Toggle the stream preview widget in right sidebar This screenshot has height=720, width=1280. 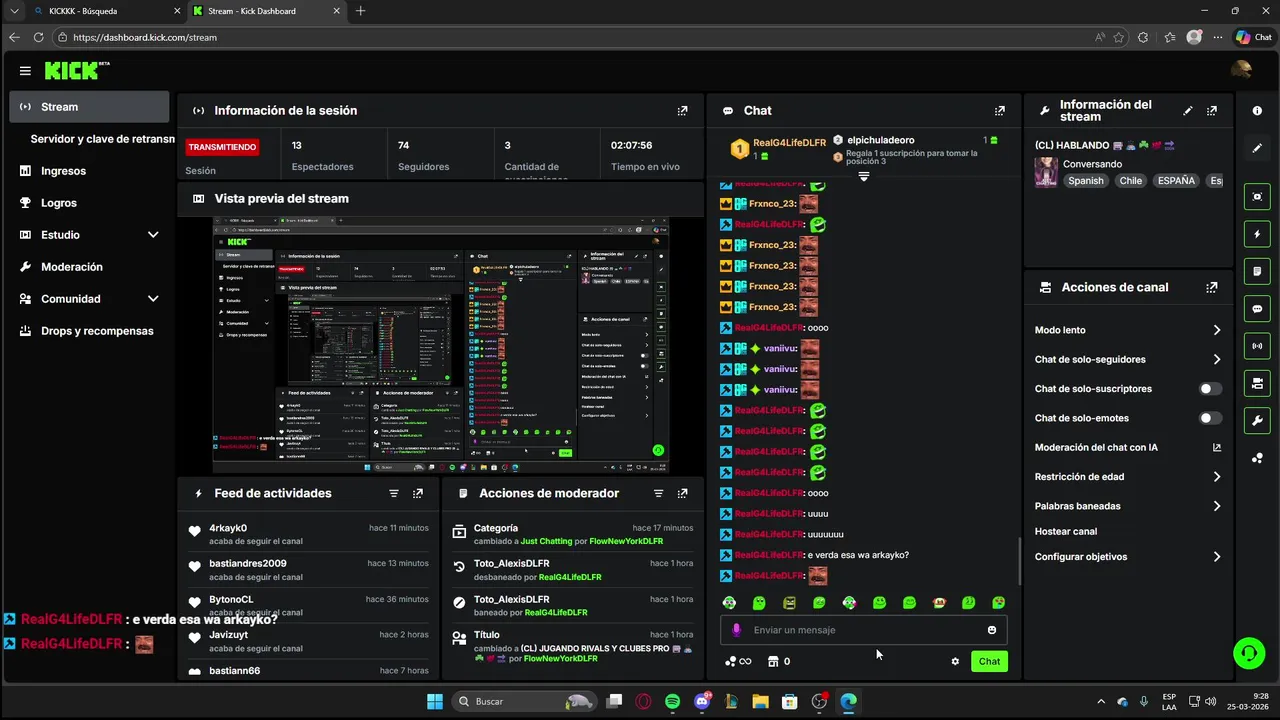click(x=1257, y=197)
